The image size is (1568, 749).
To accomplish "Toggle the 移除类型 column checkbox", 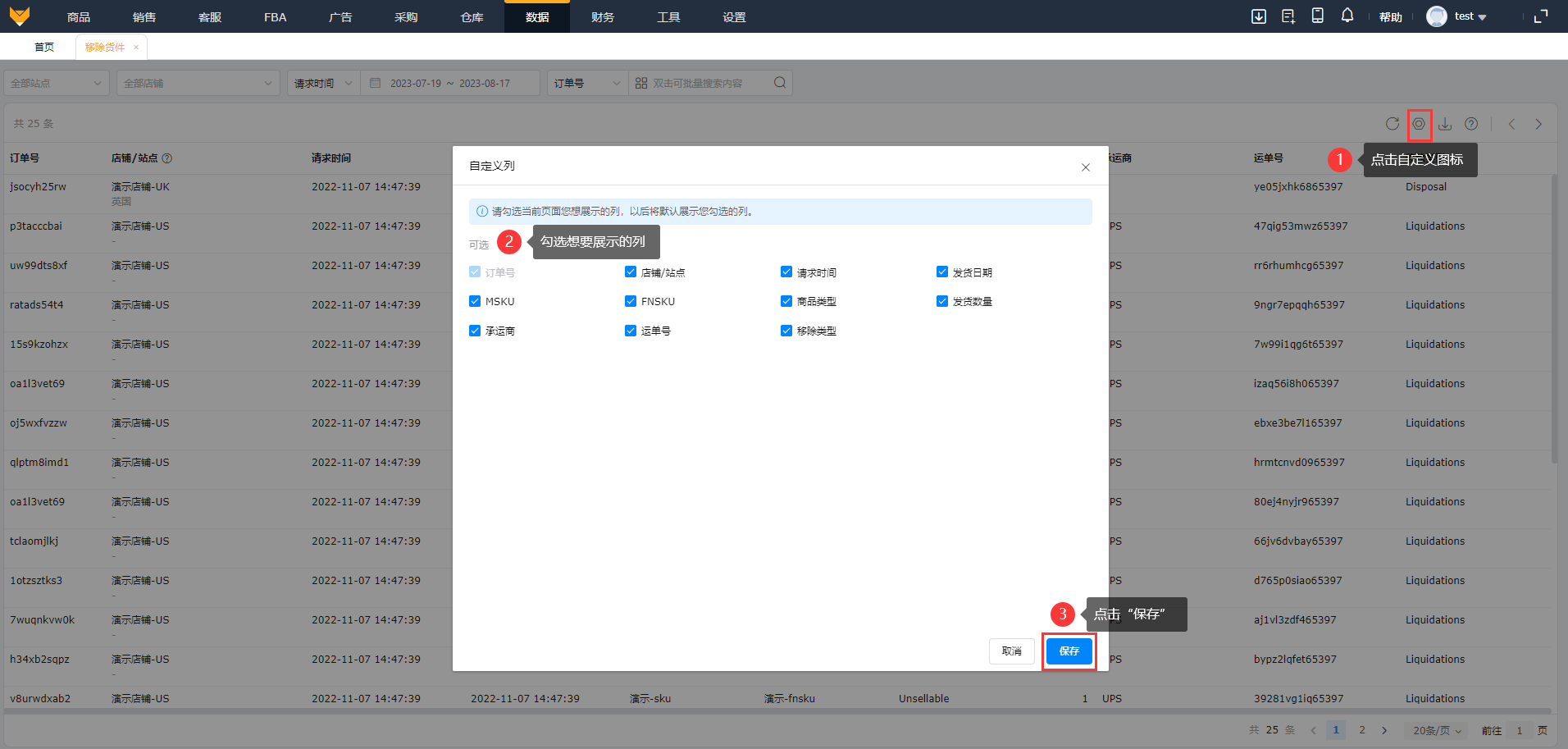I will [x=786, y=331].
